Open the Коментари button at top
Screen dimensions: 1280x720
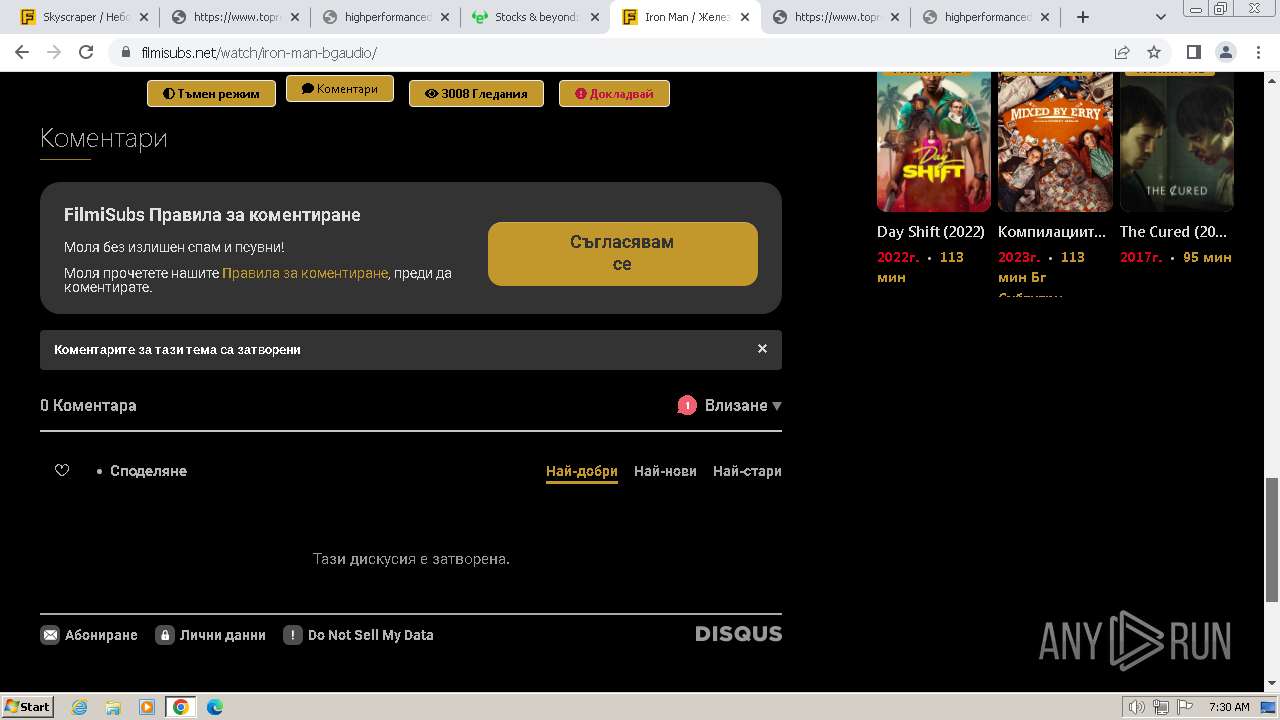[340, 88]
